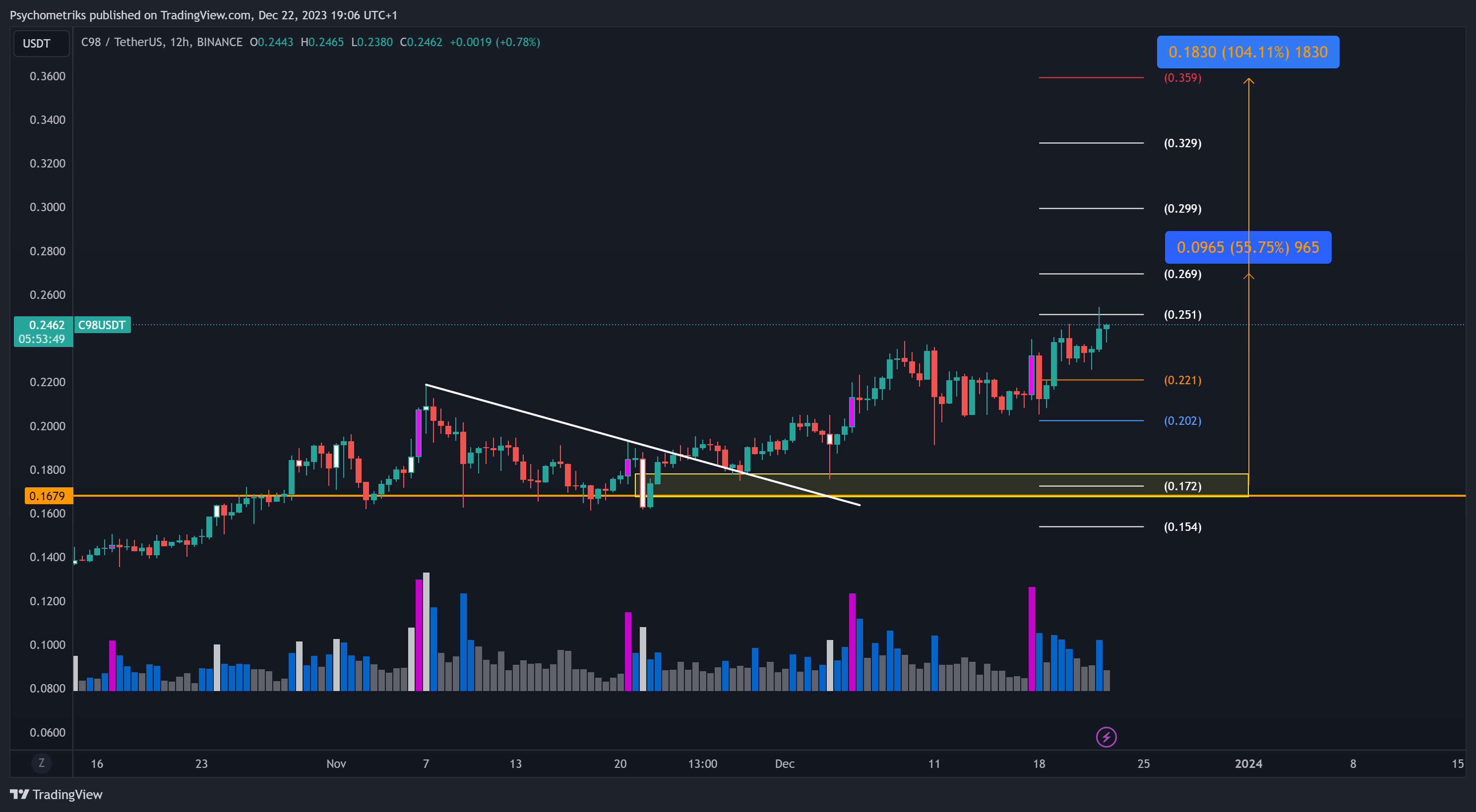Click the 0.0600 price axis label
Image resolution: width=1476 pixels, height=812 pixels.
point(48,732)
